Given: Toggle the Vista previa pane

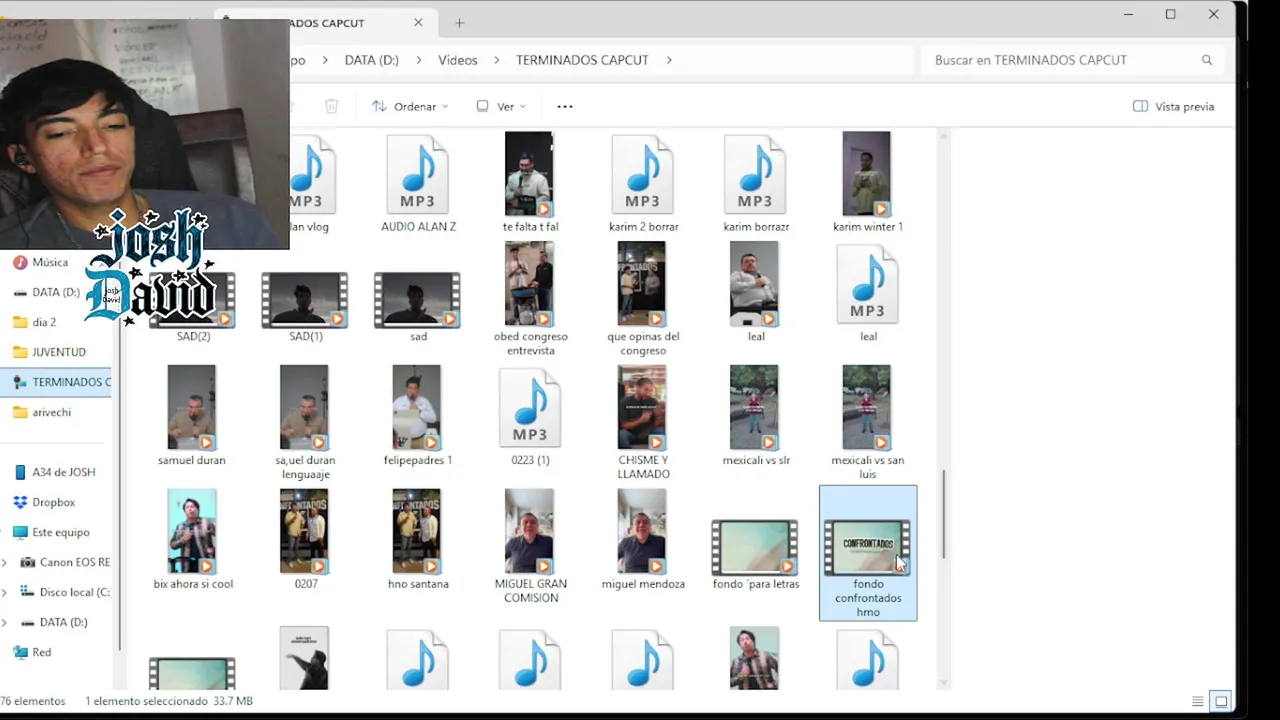Looking at the screenshot, I should coord(1174,106).
